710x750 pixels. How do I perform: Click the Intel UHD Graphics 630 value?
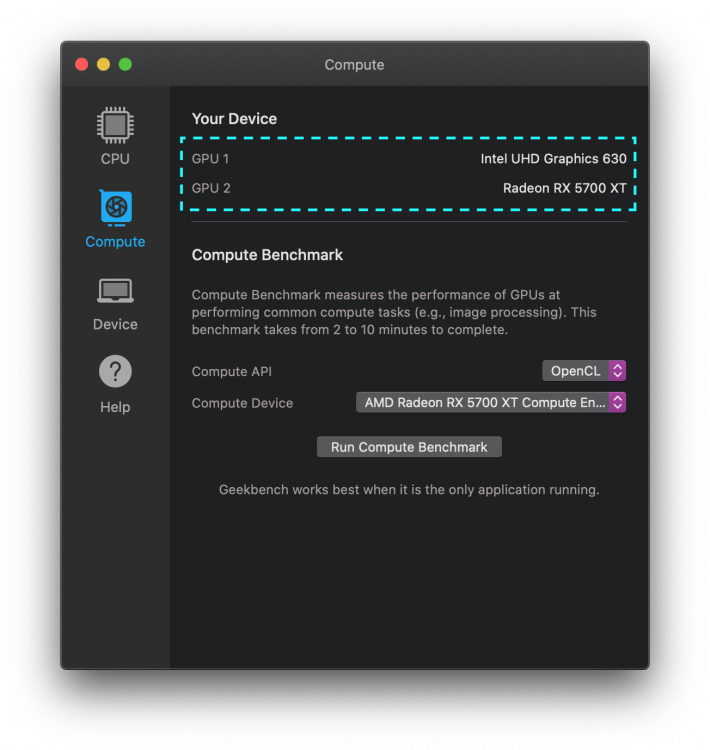[554, 159]
